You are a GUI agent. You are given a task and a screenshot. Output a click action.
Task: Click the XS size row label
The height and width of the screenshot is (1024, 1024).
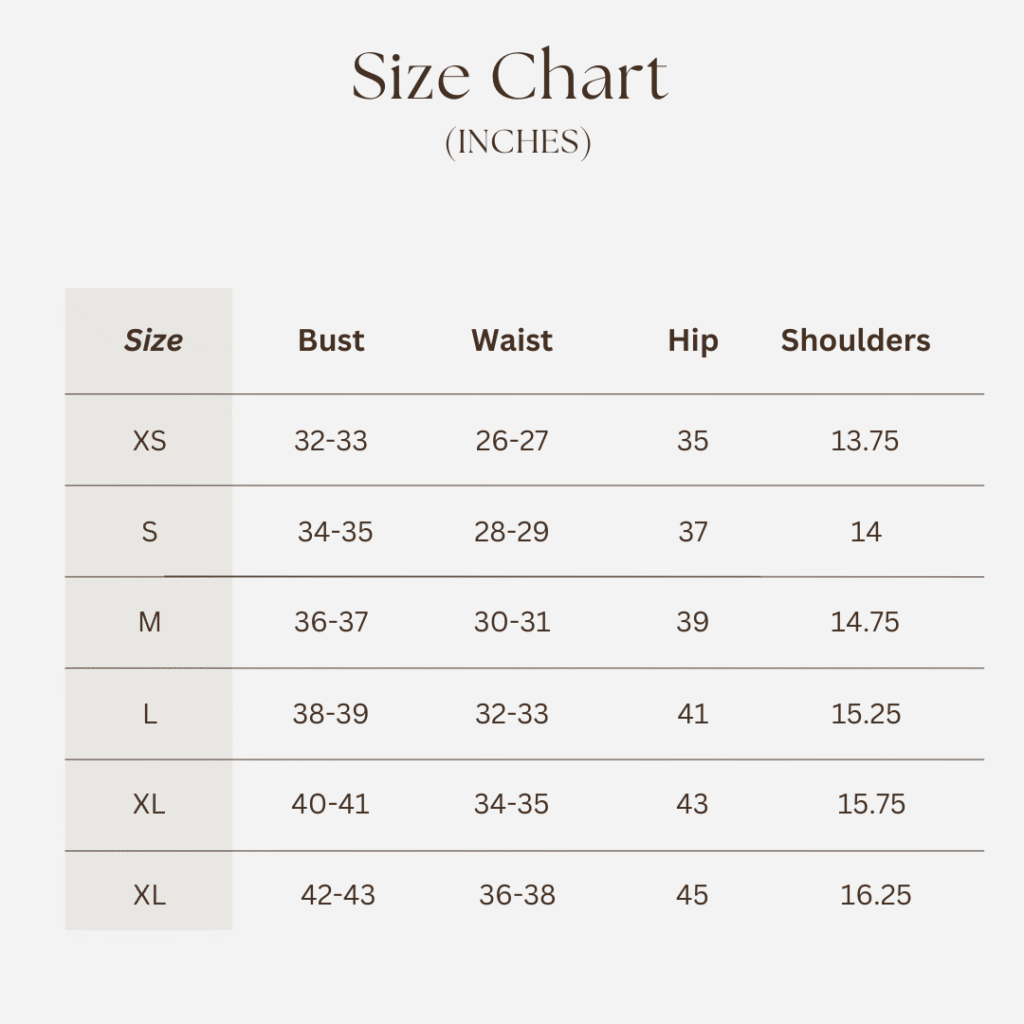tap(149, 441)
